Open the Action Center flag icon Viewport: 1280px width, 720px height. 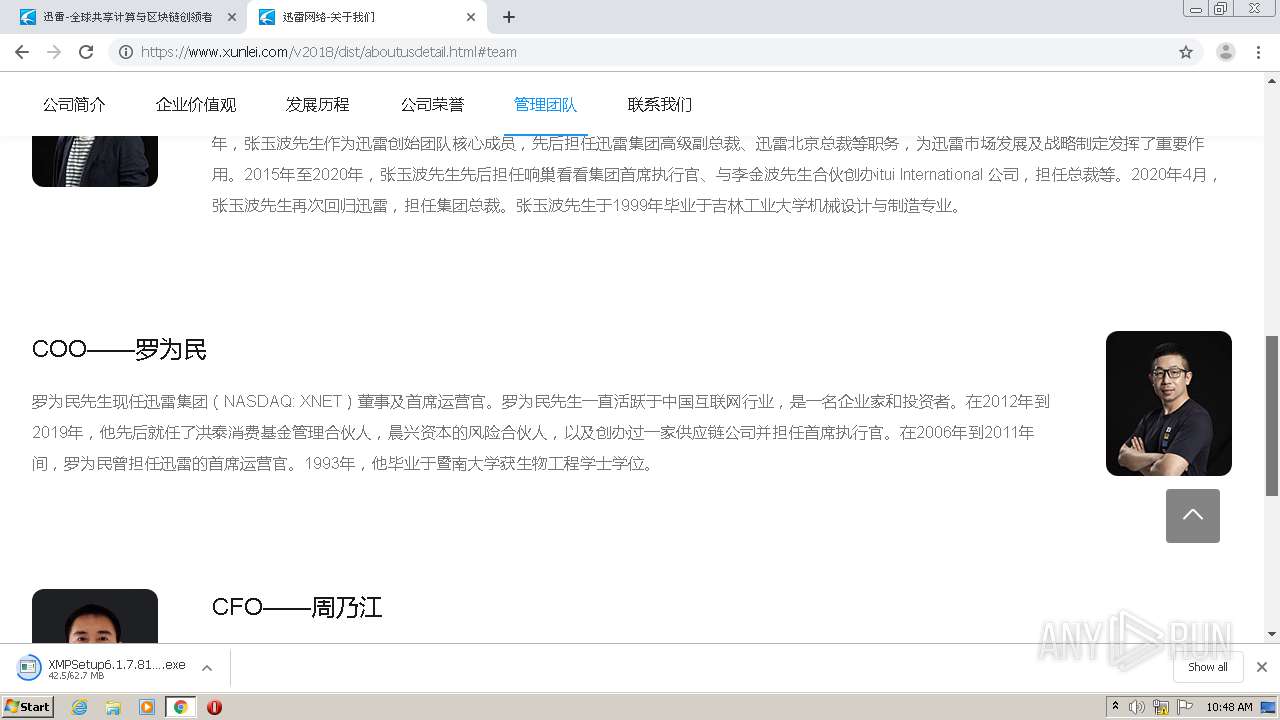1185,707
